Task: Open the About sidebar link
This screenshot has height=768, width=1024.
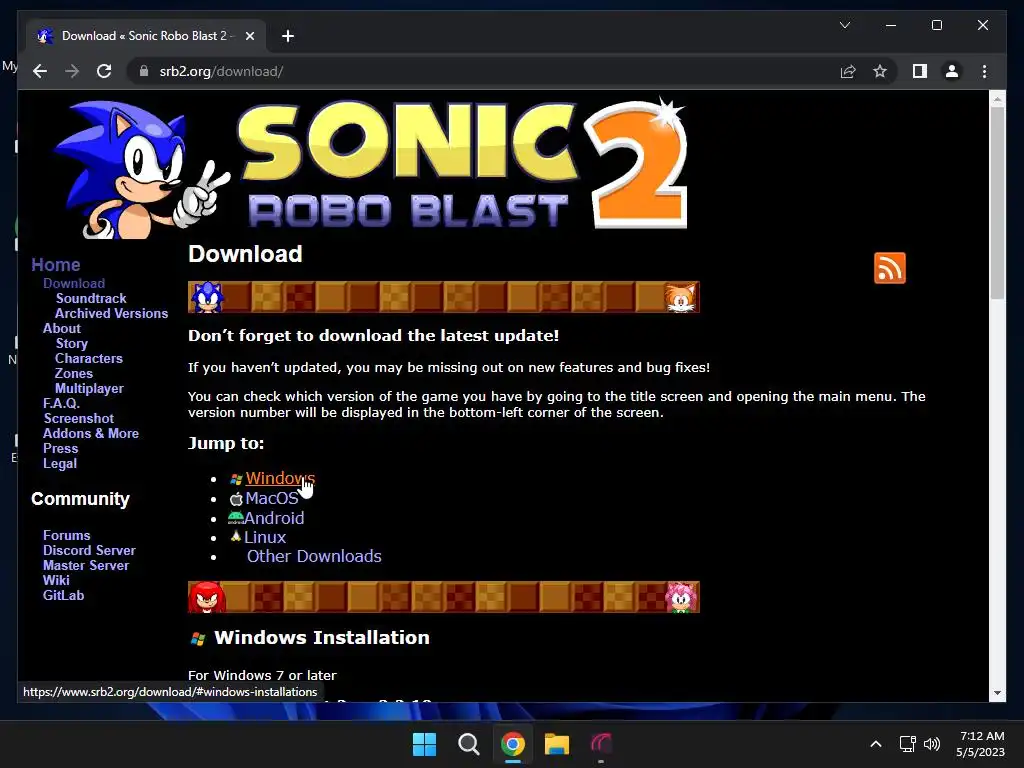Action: tap(62, 328)
